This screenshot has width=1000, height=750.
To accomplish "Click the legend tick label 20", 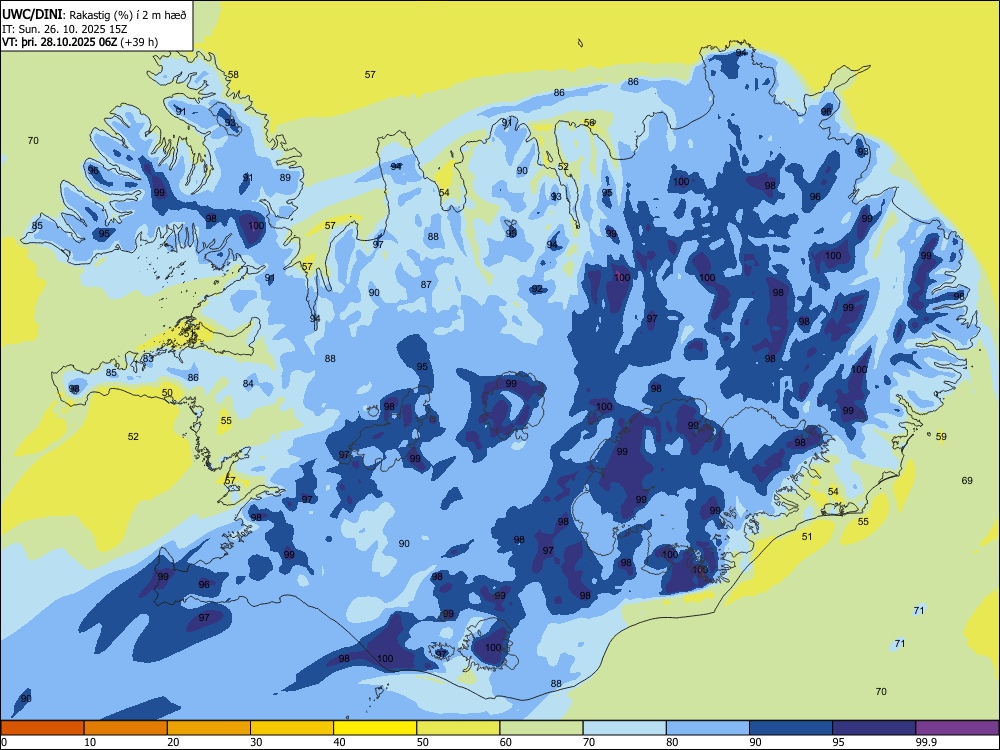I will click(173, 742).
